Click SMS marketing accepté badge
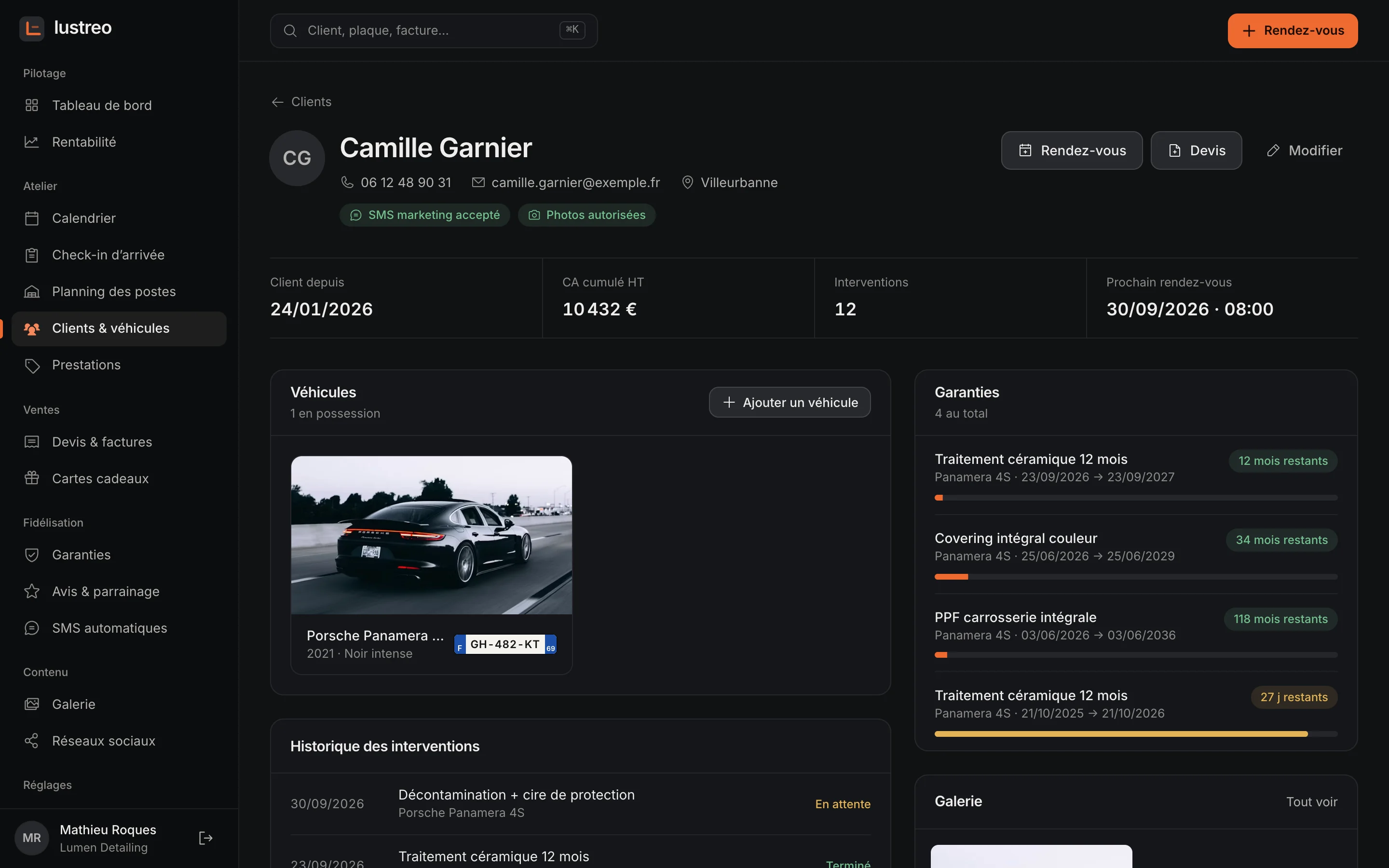 tap(425, 215)
